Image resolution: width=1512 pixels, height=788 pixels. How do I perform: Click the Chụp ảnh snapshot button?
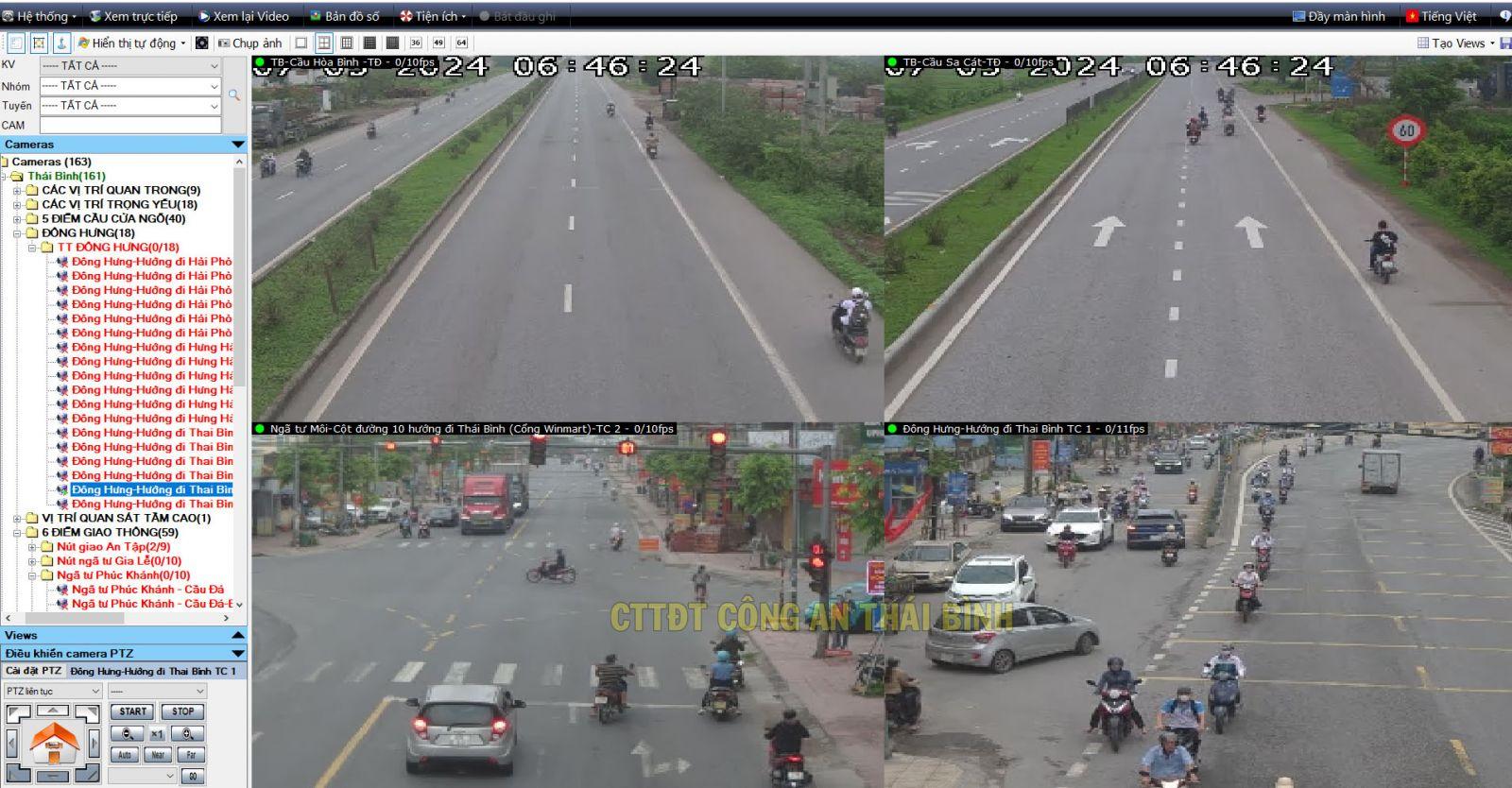[x=250, y=43]
